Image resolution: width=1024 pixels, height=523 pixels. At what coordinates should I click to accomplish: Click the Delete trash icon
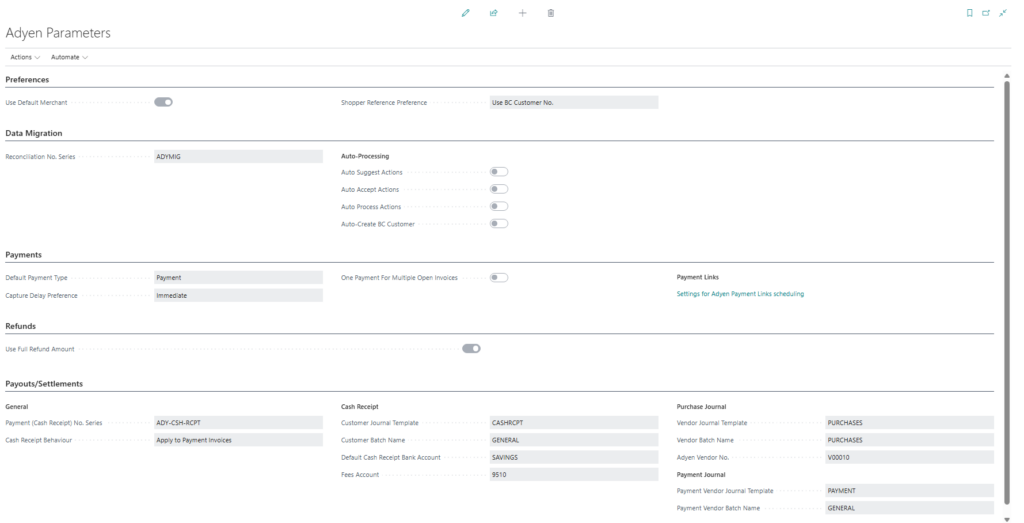coord(551,13)
